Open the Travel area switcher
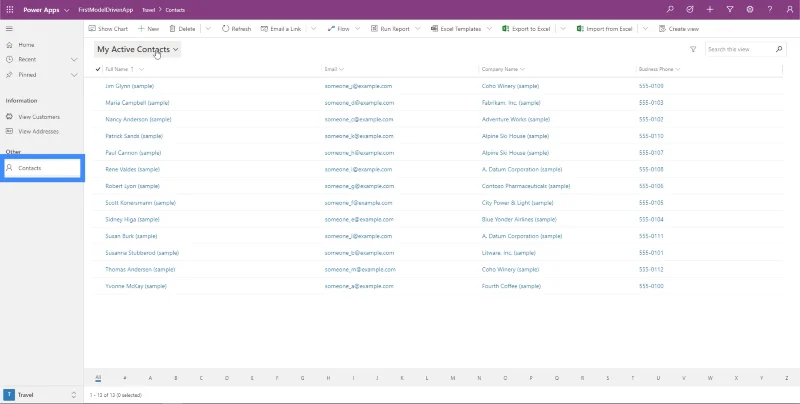This screenshot has height=404, width=800. [x=41, y=395]
